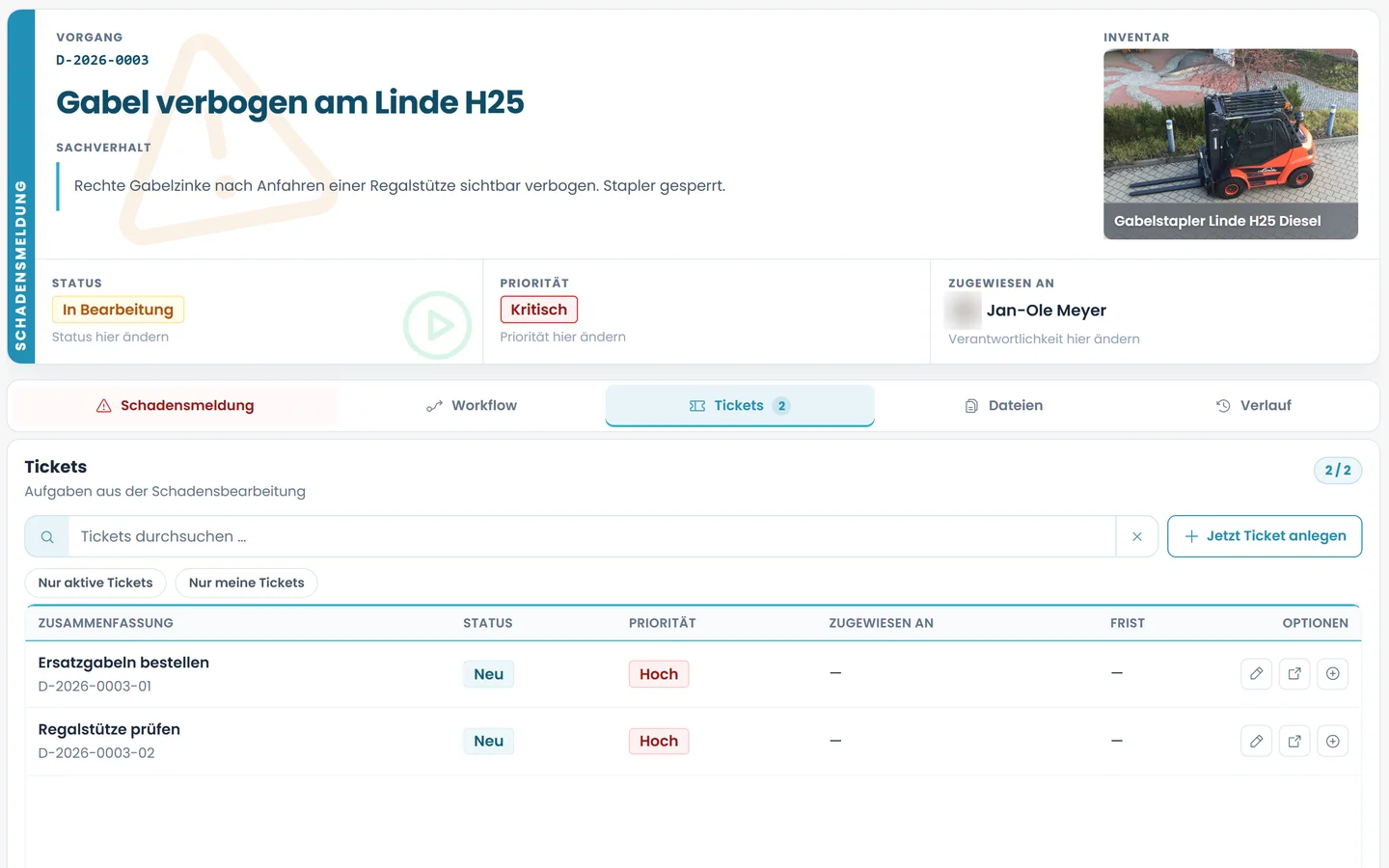Click ticket ID D-2026-0003-01

[95, 687]
